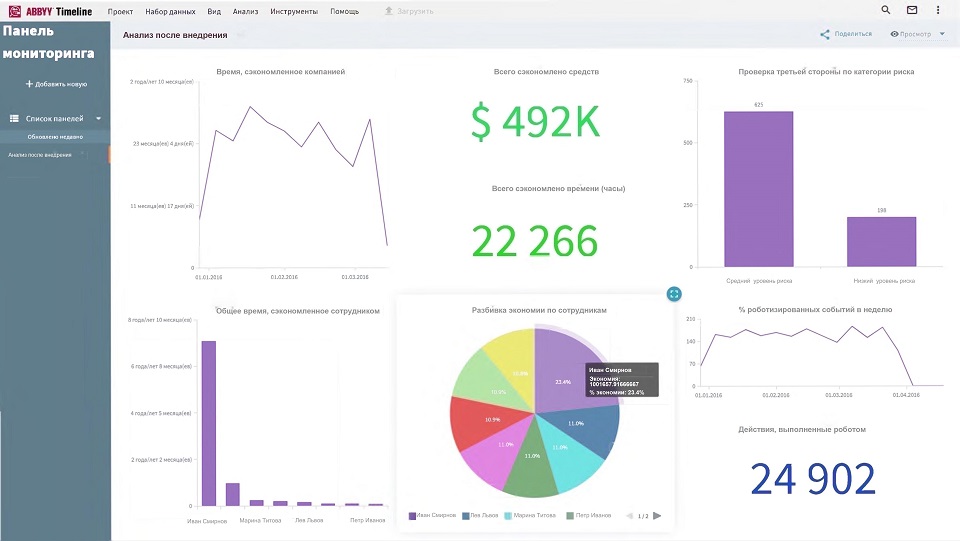Image resolution: width=960 pixels, height=541 pixels.
Task: Open the Инструменты menu
Action: pyautogui.click(x=294, y=12)
